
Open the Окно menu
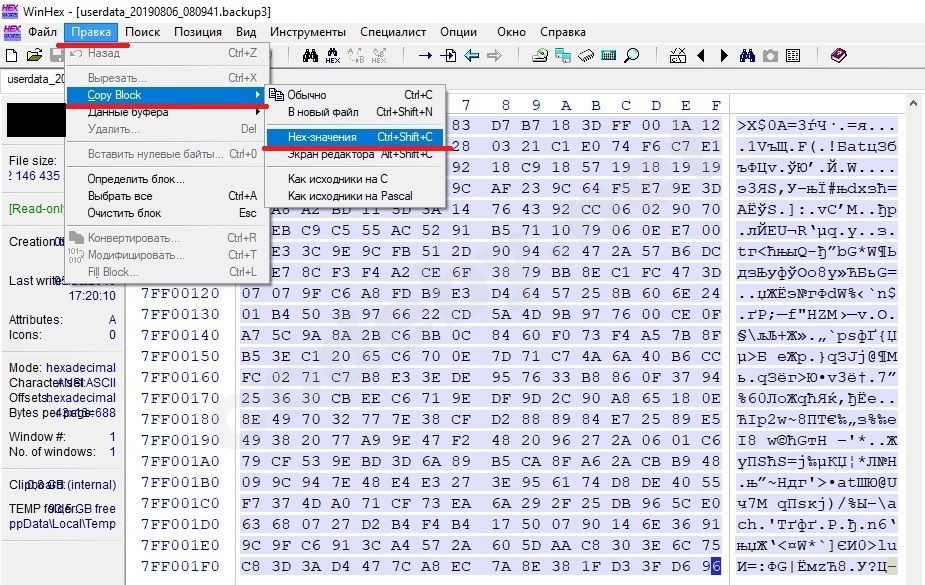511,32
